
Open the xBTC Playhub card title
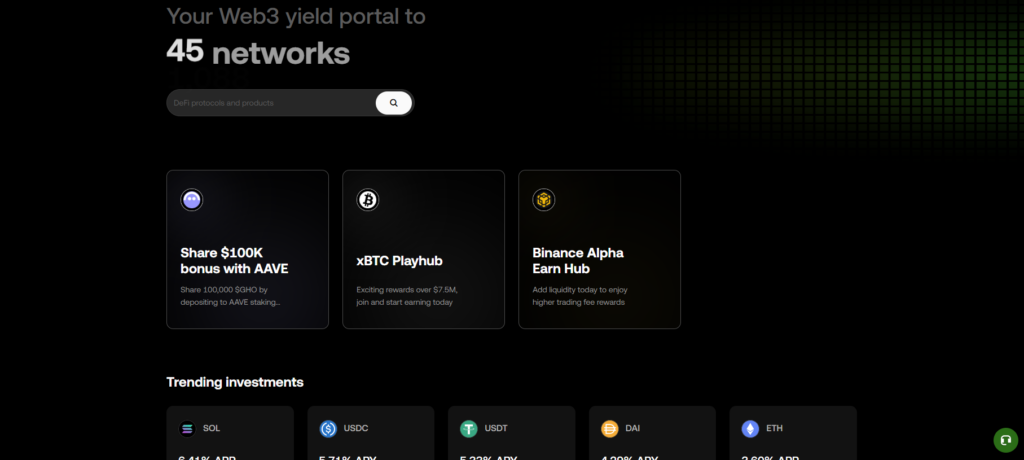point(399,261)
